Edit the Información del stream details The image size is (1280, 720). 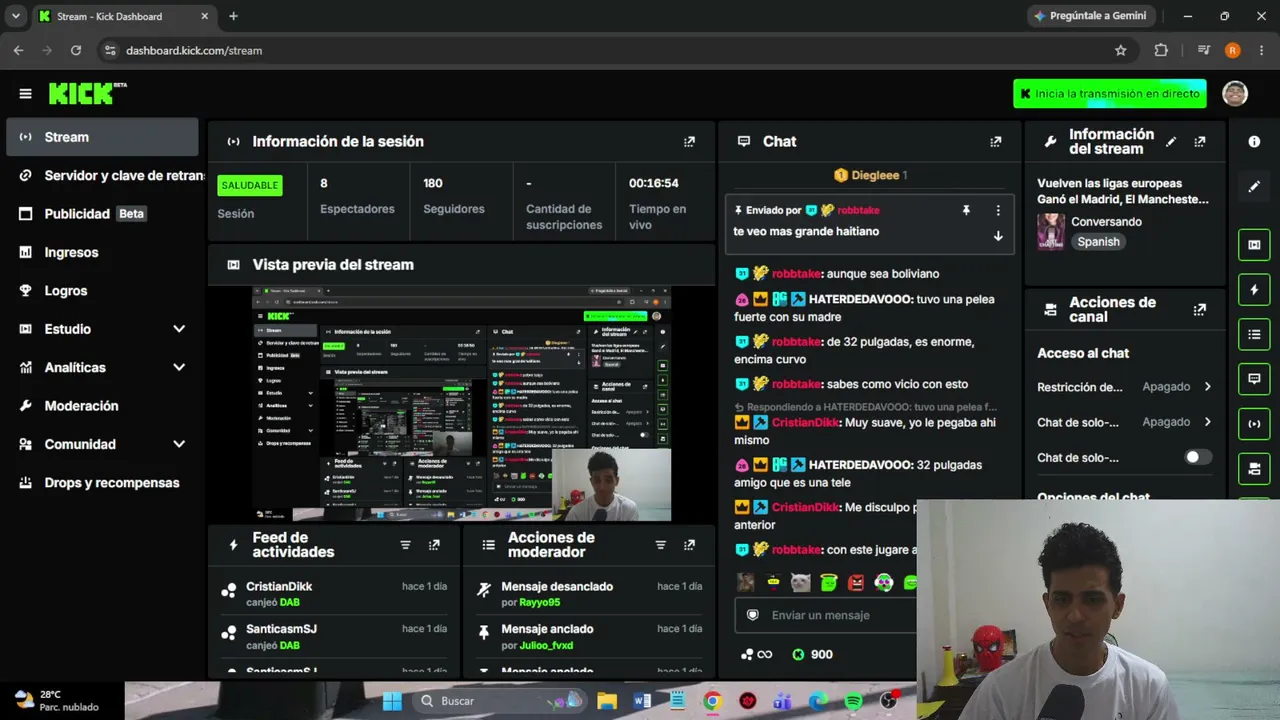coord(1171,142)
